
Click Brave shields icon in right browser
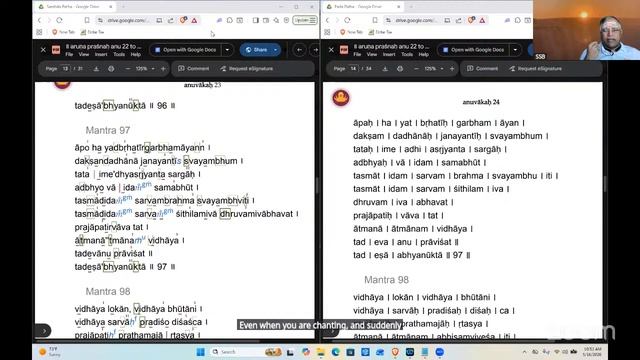coord(471,20)
